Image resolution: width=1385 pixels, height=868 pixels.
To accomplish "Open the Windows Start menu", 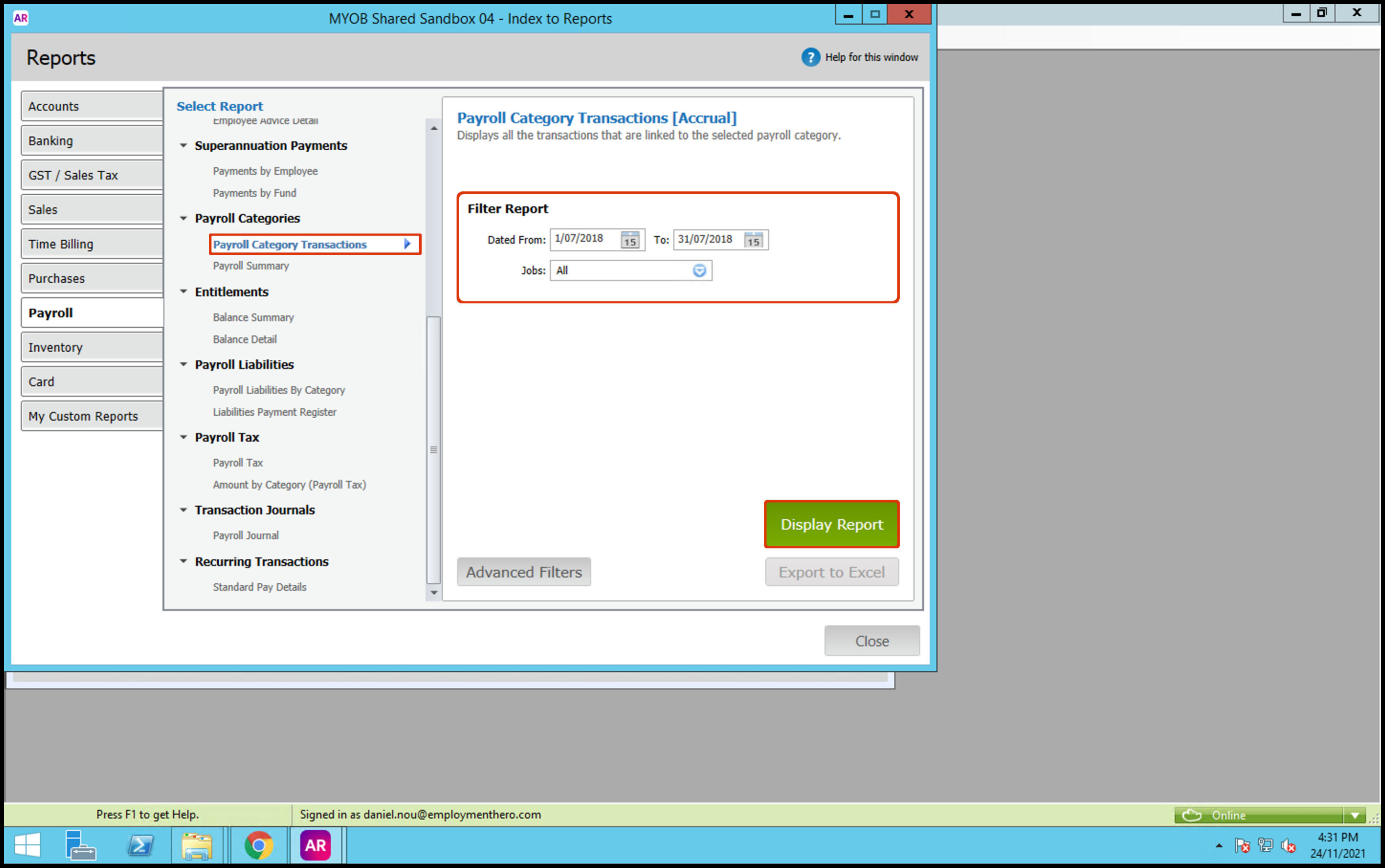I will pos(27,845).
